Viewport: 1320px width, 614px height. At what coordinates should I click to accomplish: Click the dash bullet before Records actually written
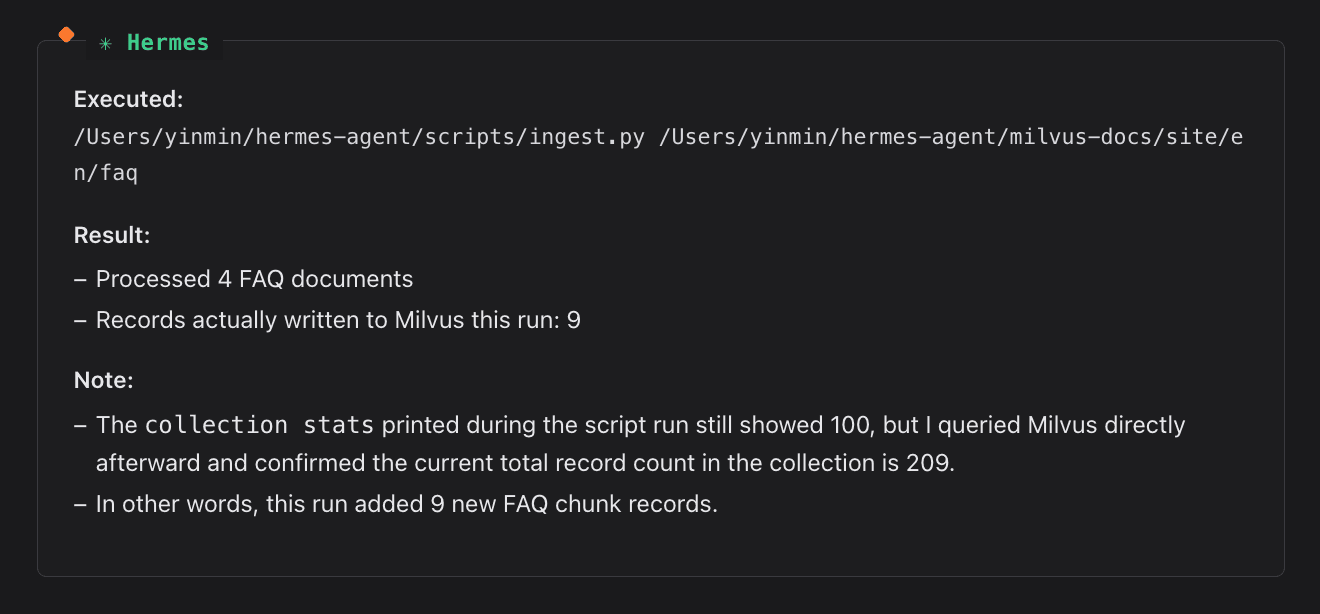click(x=80, y=320)
